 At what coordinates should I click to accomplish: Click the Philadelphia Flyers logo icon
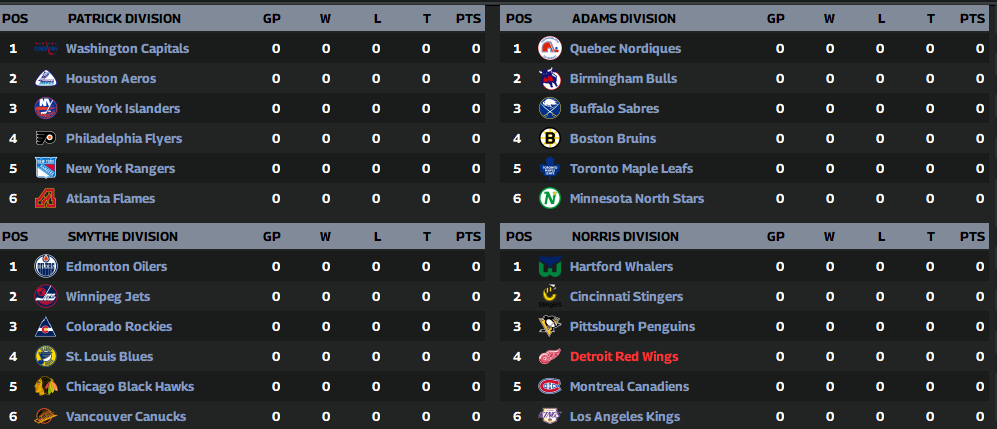click(46, 139)
